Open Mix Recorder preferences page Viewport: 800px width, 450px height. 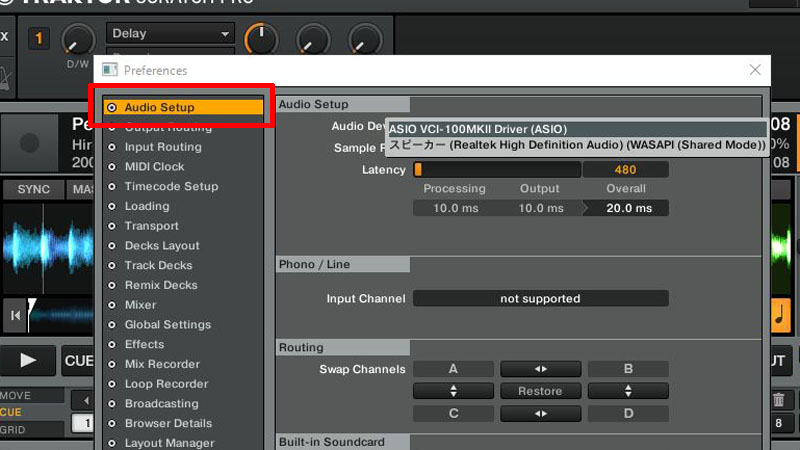click(162, 364)
